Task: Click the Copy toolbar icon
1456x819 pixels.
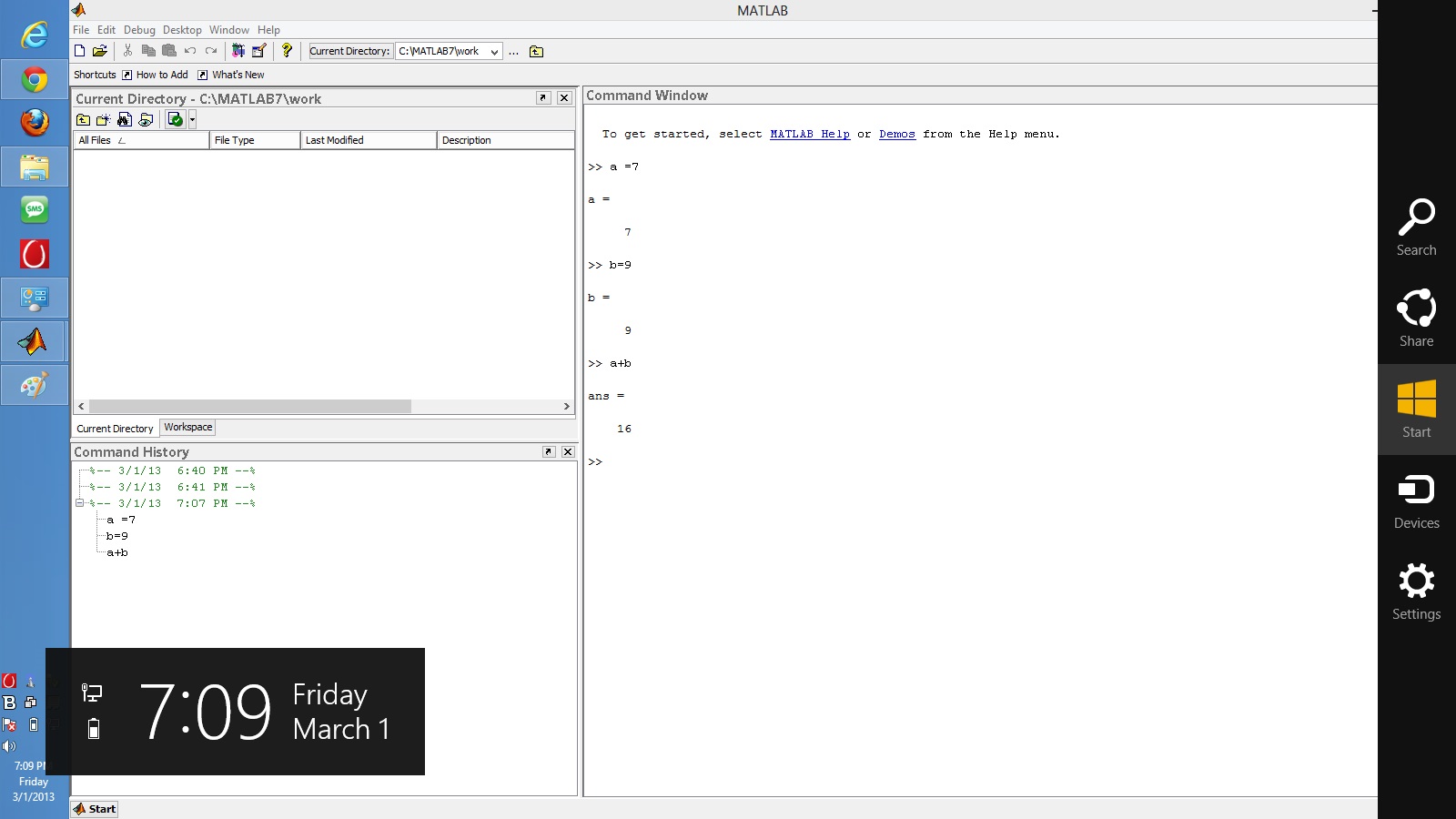Action: tap(148, 51)
